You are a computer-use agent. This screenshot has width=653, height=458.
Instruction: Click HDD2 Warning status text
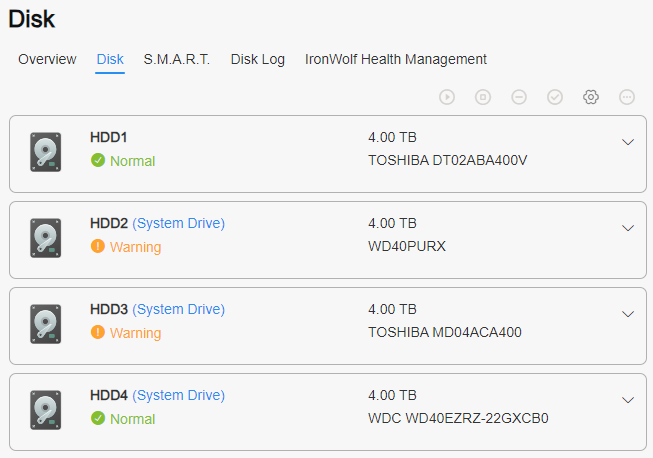[135, 247]
